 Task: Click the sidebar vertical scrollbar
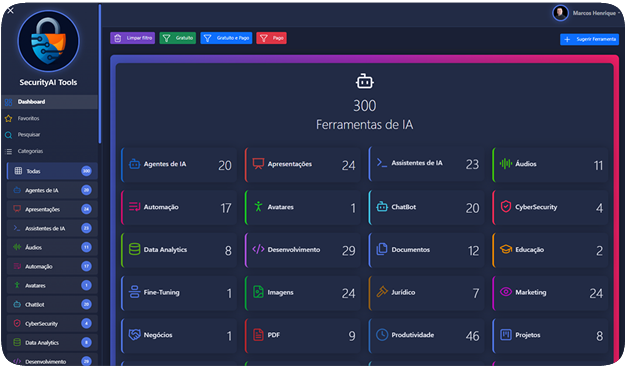click(100, 74)
